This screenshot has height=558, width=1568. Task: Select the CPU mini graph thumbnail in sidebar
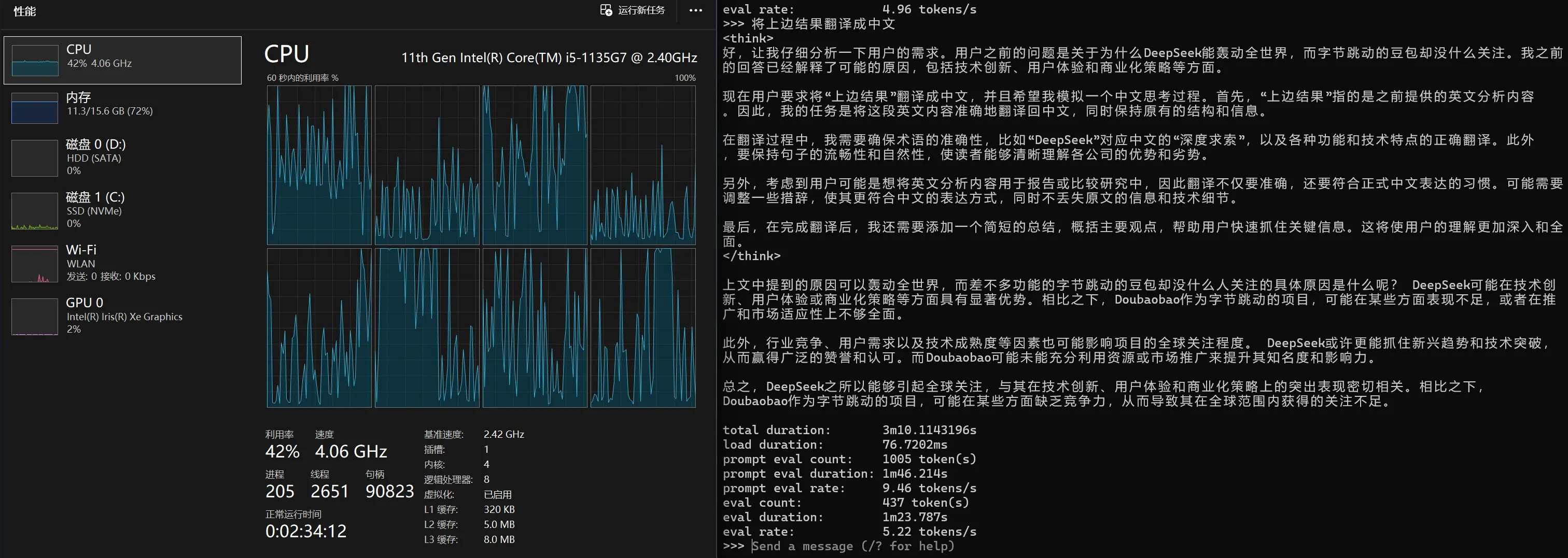click(x=35, y=60)
